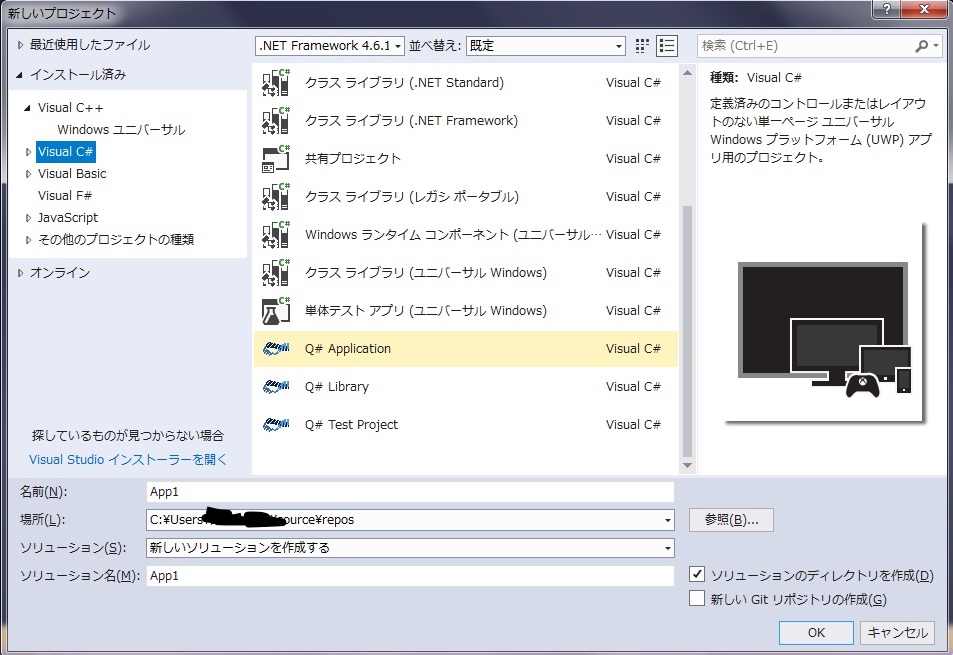The height and width of the screenshot is (655, 953).
Task: Click the レガシ ポータブル class library icon
Action: tap(276, 196)
